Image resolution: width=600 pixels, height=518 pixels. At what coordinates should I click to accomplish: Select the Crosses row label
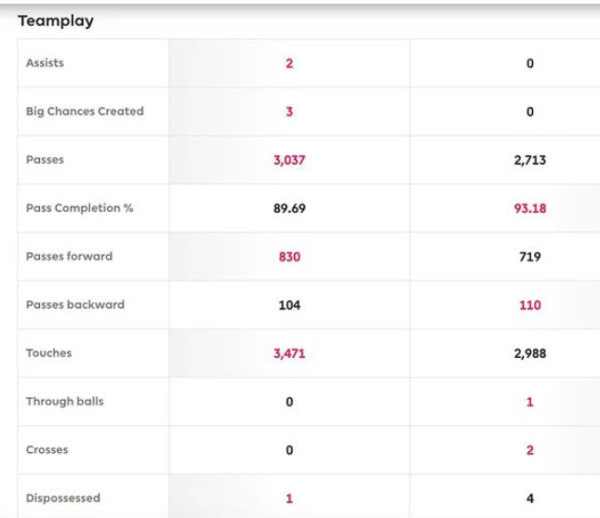tap(47, 450)
